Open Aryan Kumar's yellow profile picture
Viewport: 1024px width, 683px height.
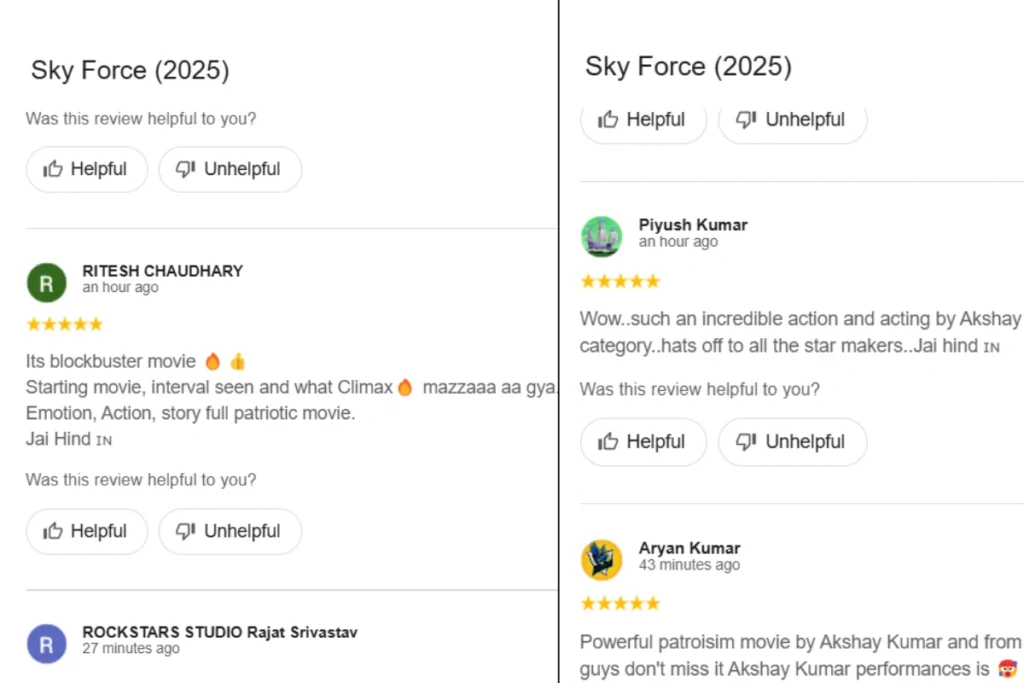[601, 560]
